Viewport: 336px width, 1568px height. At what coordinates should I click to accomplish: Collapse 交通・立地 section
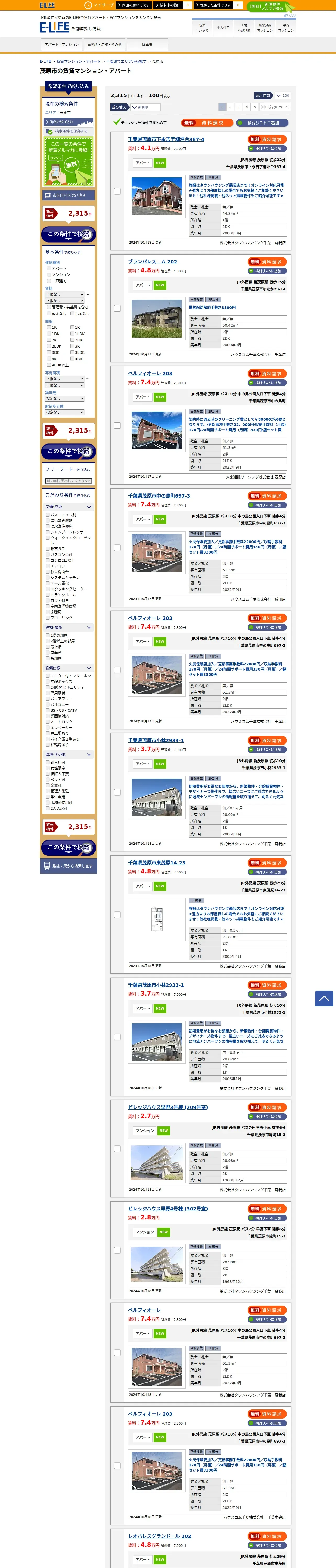68,506
